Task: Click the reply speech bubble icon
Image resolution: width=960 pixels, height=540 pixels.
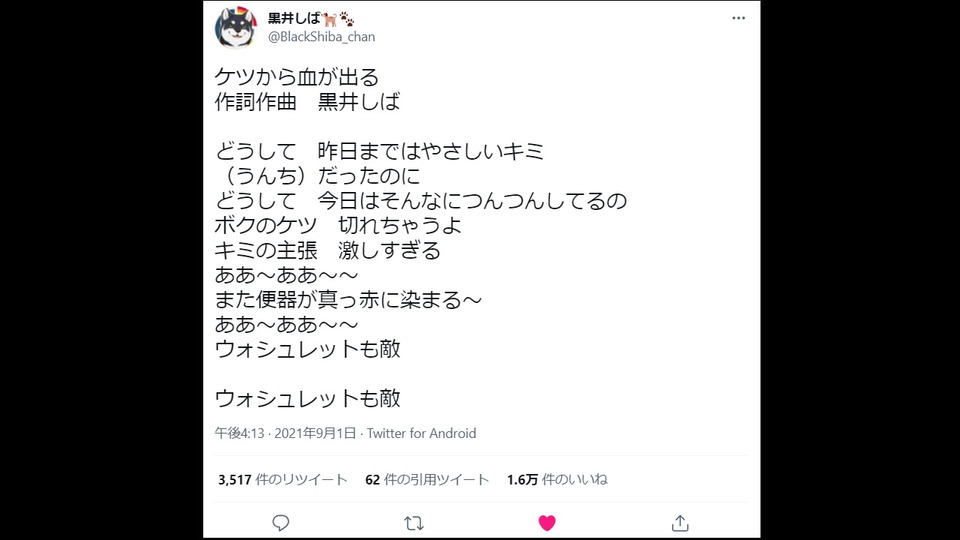Action: [x=280, y=523]
